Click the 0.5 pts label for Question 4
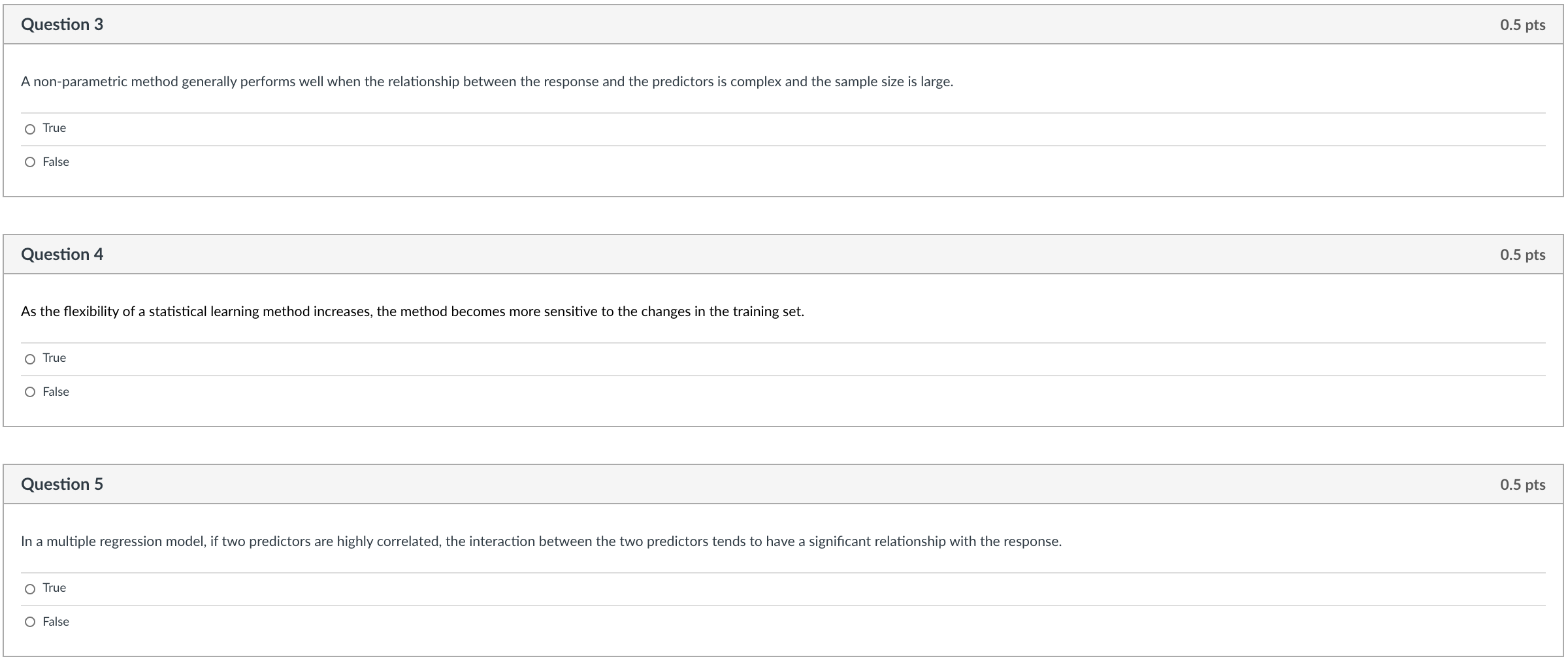Viewport: 1568px width, 661px height. pyautogui.click(x=1522, y=255)
